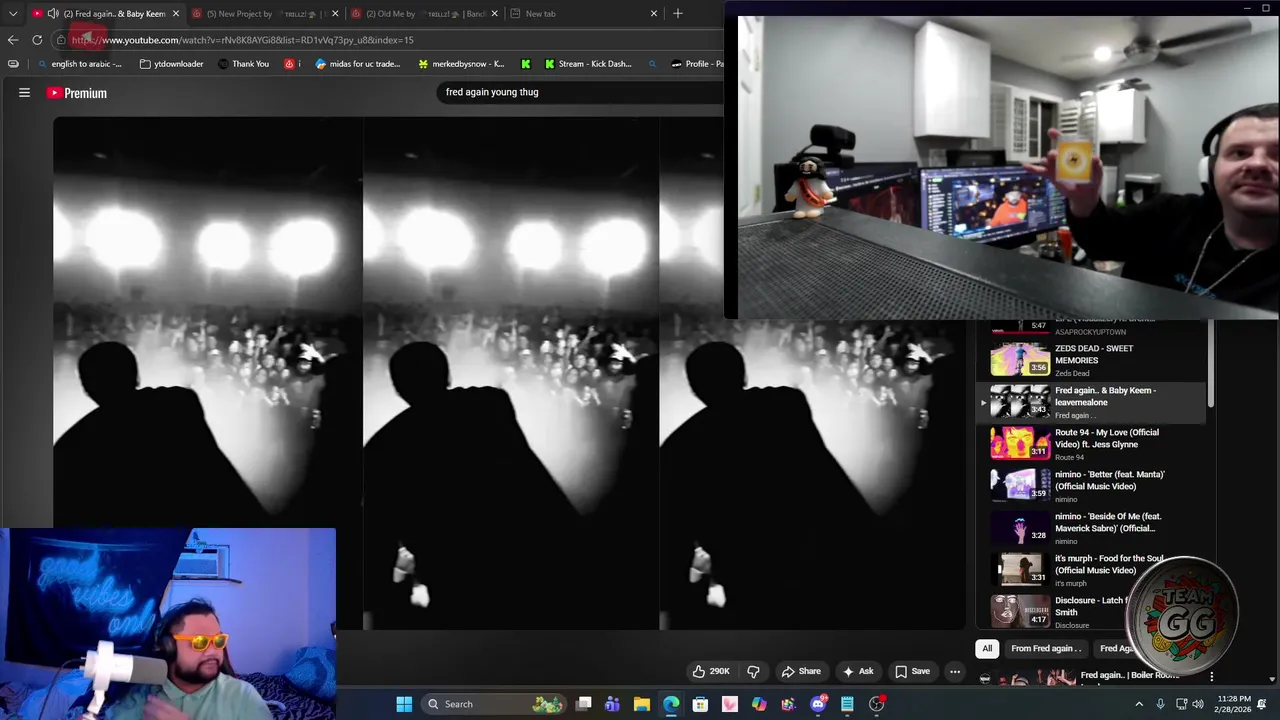The width and height of the screenshot is (1280, 720).
Task: Reload the current YouTube page
Action: [x=37, y=40]
